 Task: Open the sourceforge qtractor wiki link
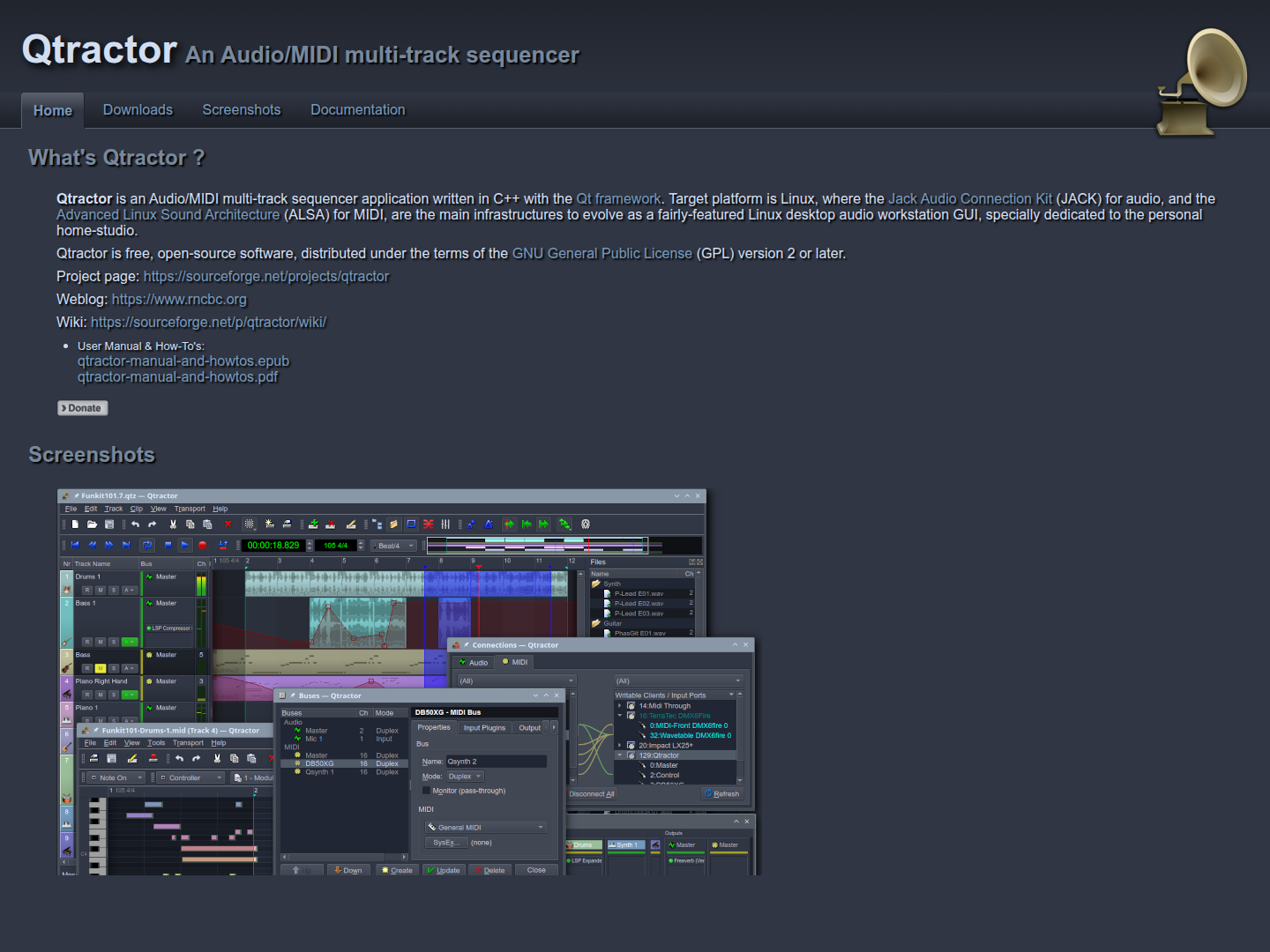[208, 323]
